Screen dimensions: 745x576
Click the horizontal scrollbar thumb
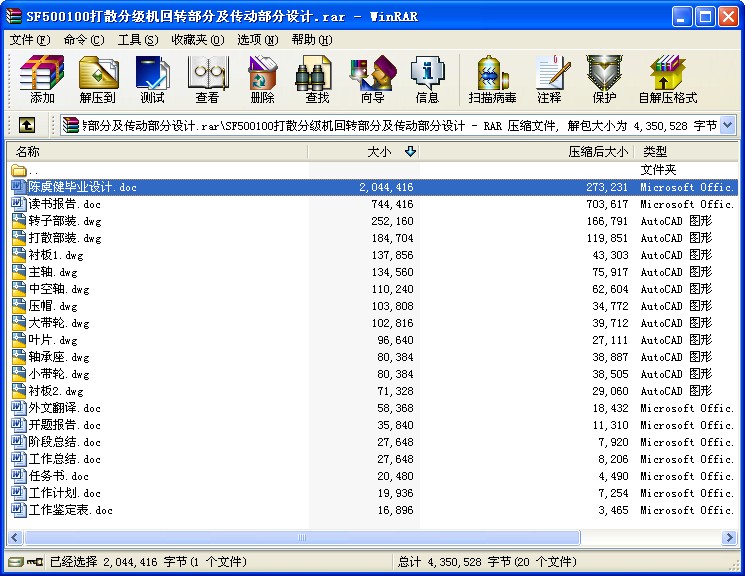(302, 538)
